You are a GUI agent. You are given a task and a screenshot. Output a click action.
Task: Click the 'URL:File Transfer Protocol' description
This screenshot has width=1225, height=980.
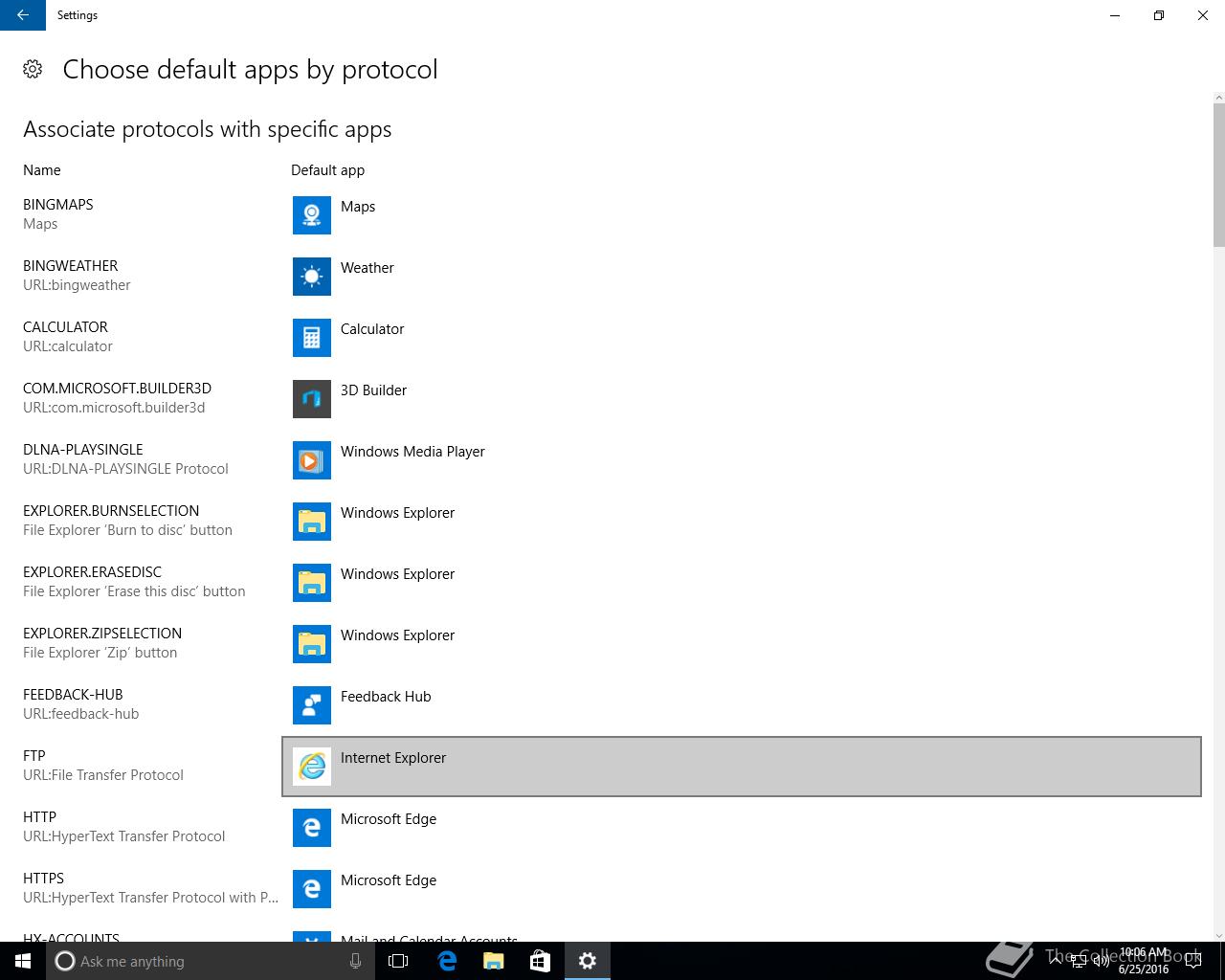pyautogui.click(x=103, y=775)
